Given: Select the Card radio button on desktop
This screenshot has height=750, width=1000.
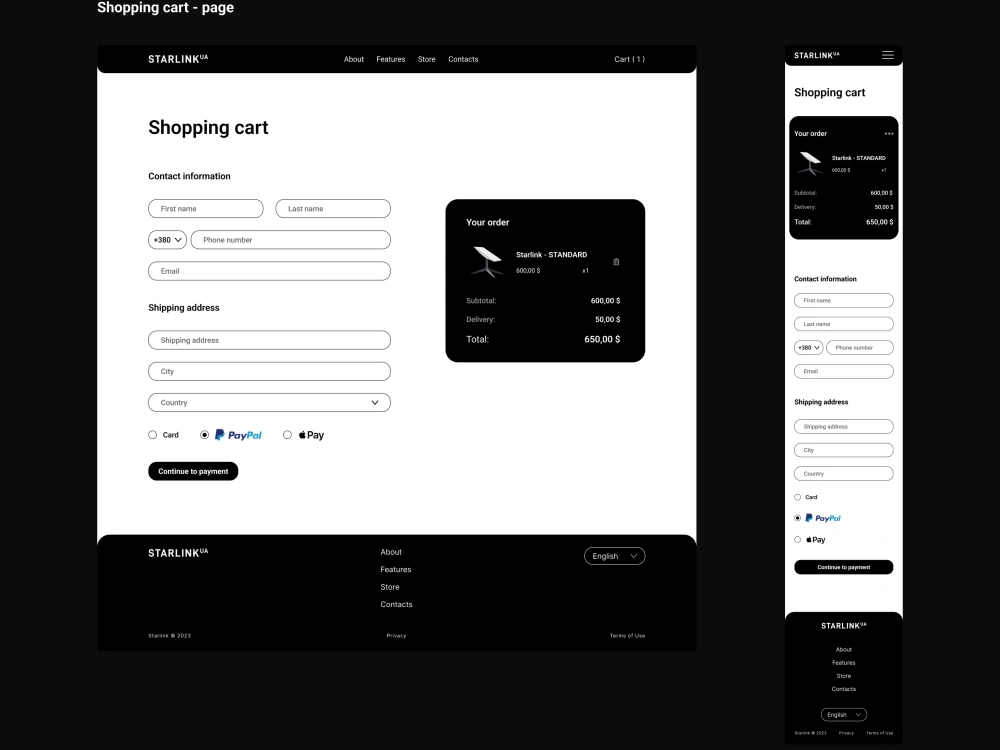Looking at the screenshot, I should [152, 435].
